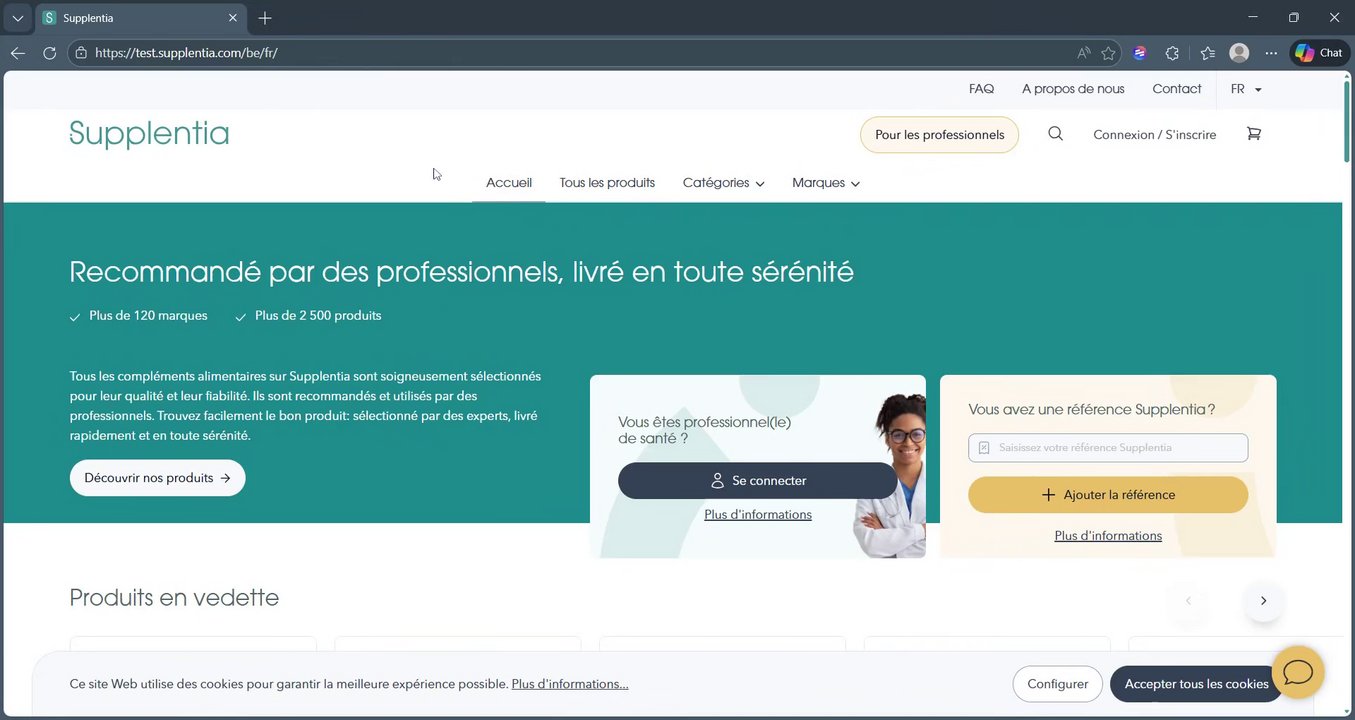Click the colorful extension icon in toolbar

tap(1140, 53)
